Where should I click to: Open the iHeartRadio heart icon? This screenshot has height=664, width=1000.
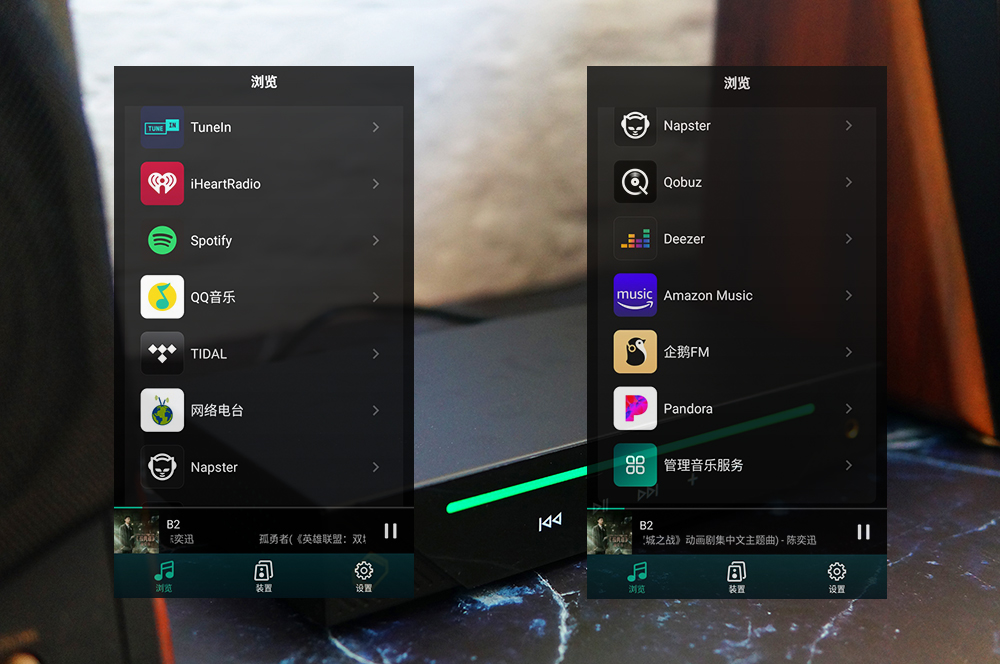(x=162, y=184)
